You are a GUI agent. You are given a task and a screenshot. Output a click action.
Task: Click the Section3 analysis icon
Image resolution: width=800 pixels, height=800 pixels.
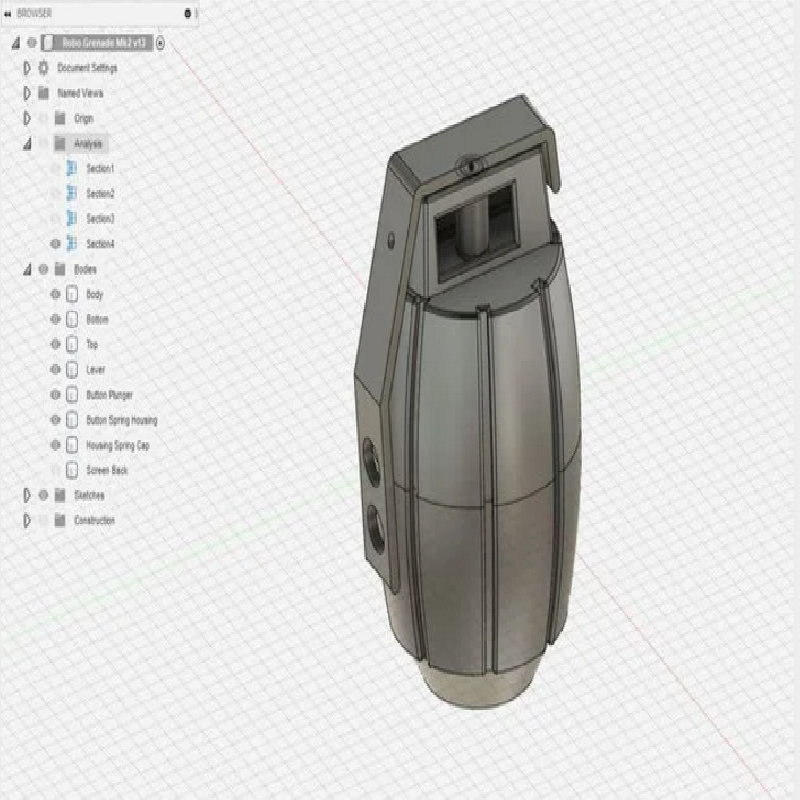pos(72,218)
